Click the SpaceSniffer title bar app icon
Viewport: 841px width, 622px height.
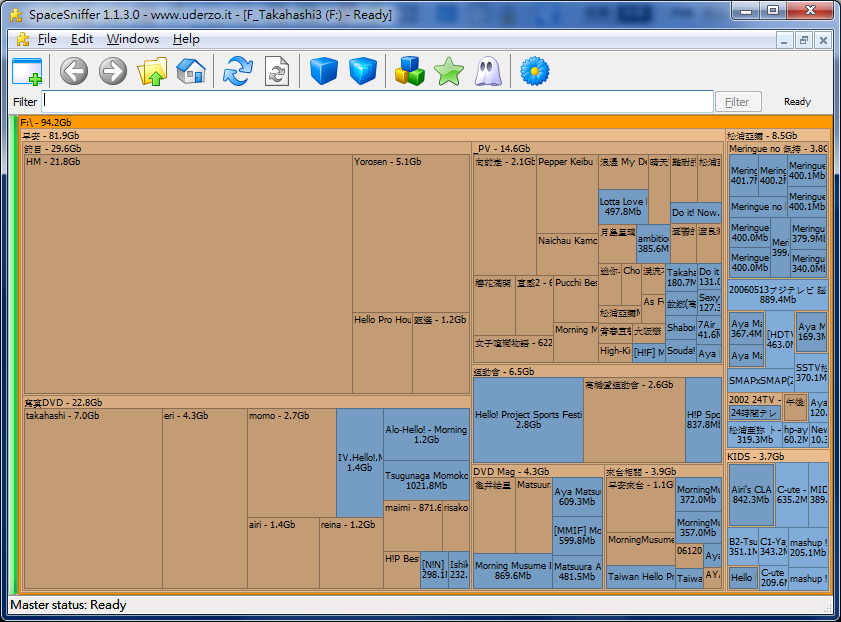(x=16, y=14)
